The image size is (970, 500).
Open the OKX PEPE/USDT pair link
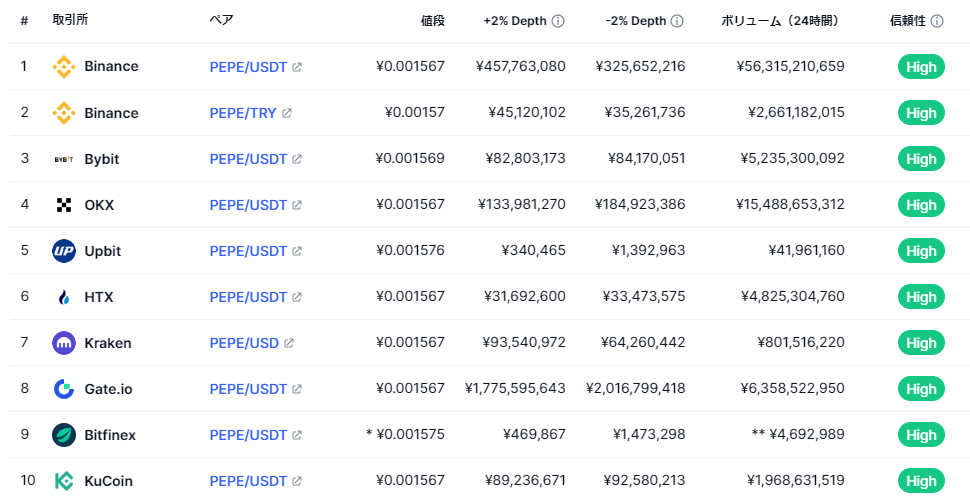tap(248, 205)
